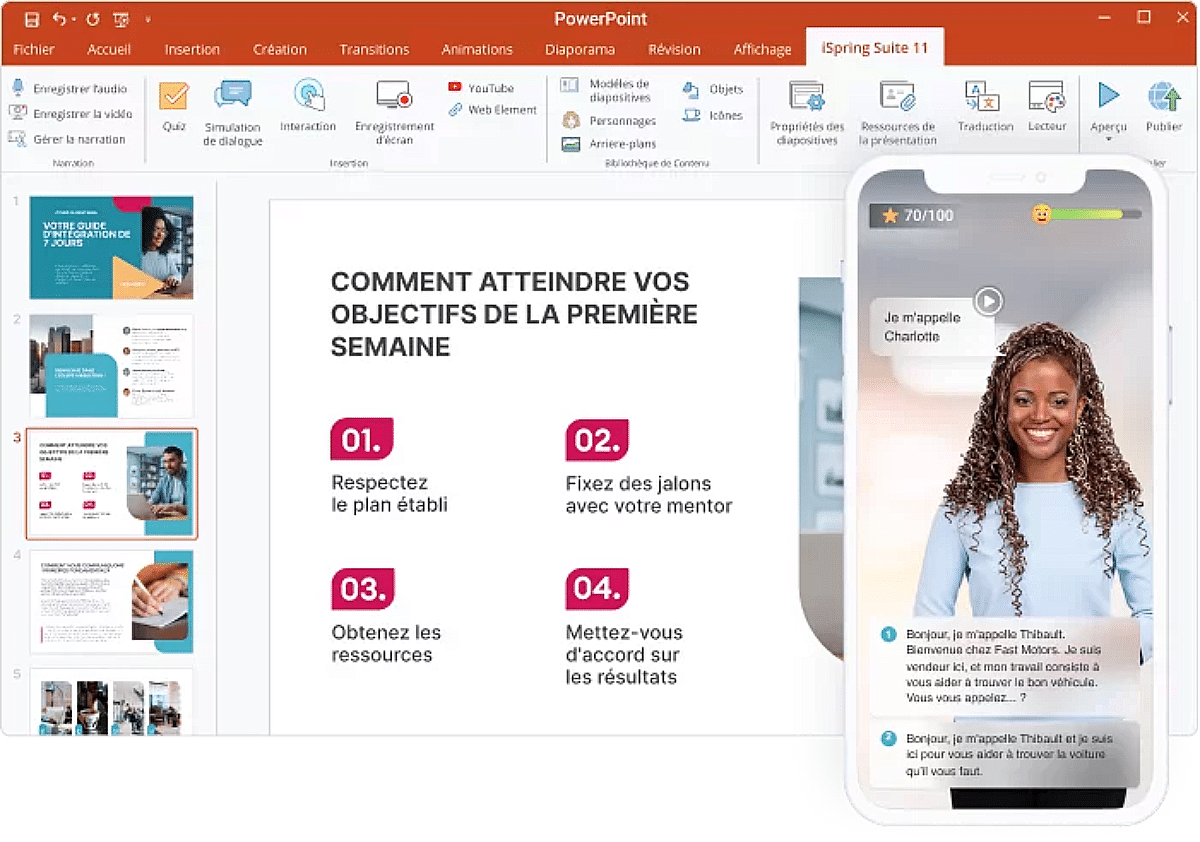Switch to the iSpring Suite 11 tab
This screenshot has height=842, width=1200.
click(875, 47)
